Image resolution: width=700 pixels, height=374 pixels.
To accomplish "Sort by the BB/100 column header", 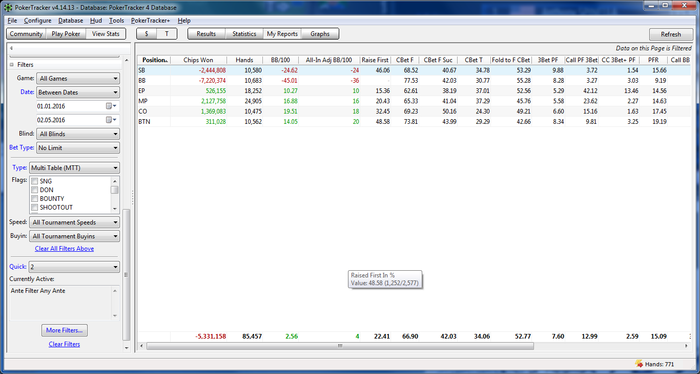I will [280, 60].
